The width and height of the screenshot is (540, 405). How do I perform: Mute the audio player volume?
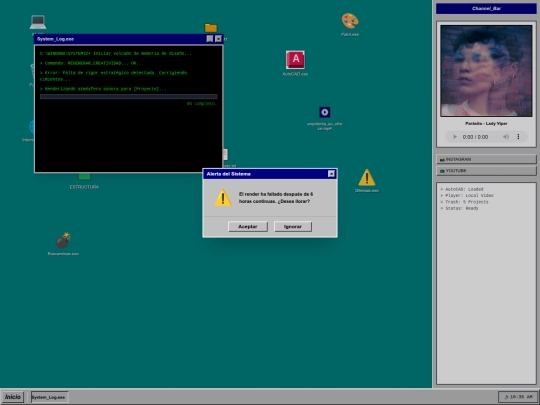click(506, 137)
